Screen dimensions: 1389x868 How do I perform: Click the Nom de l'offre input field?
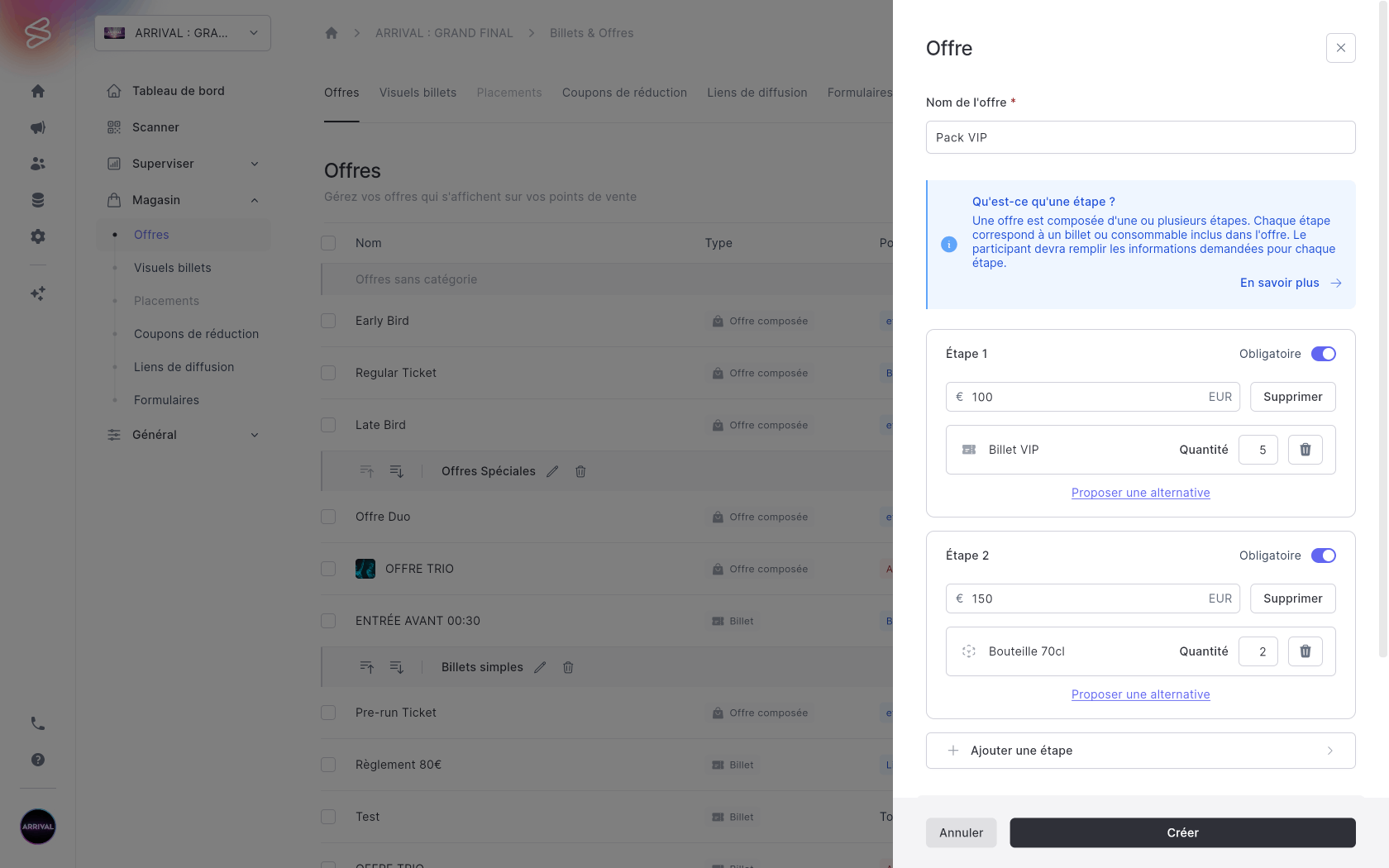click(1140, 137)
